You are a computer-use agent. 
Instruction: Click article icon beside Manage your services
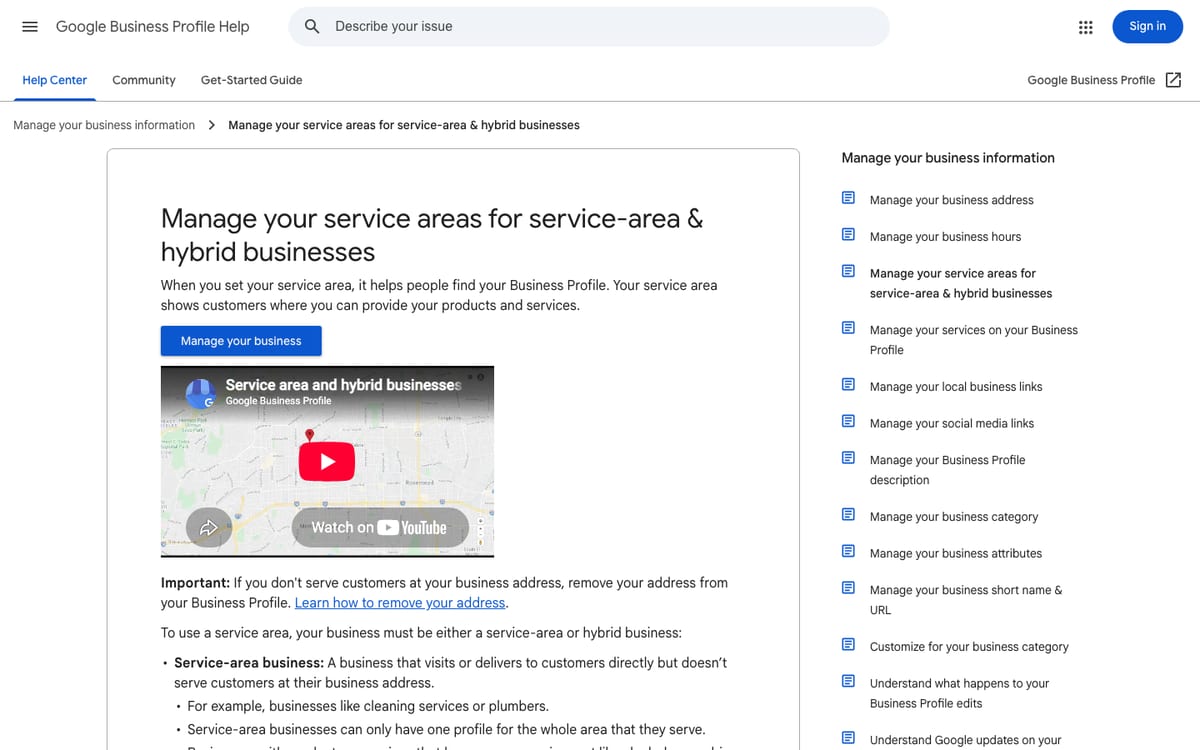(x=848, y=328)
